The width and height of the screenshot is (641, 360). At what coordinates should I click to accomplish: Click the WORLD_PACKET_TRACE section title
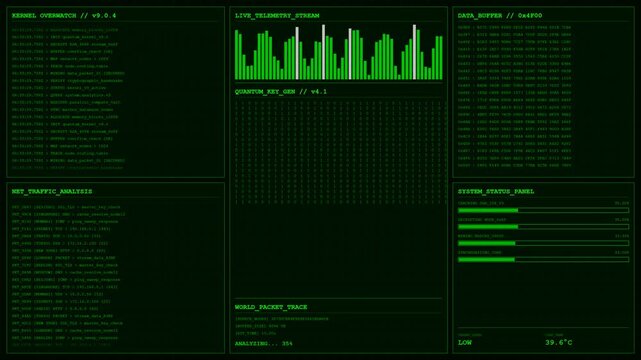271,307
